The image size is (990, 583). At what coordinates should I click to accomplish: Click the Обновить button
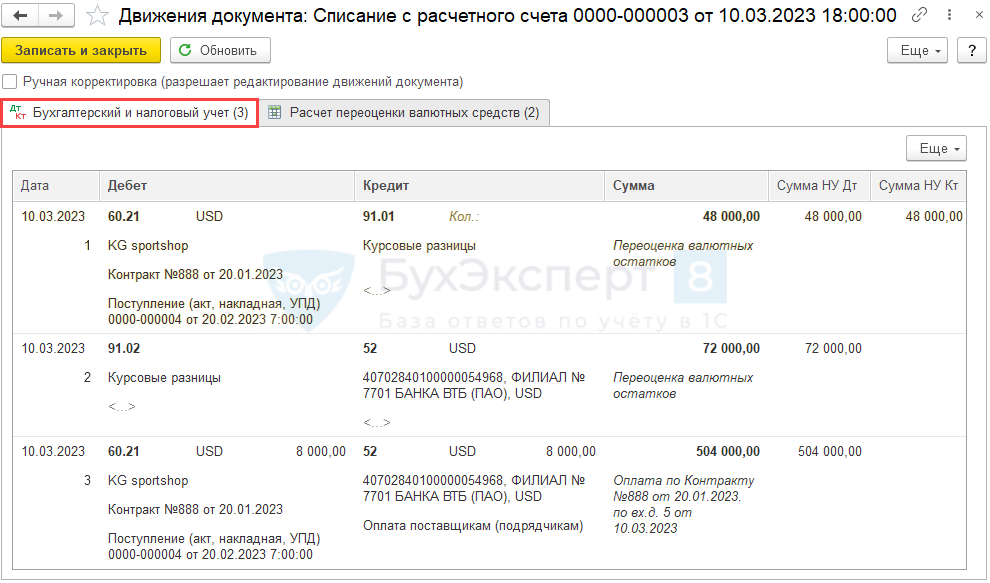pyautogui.click(x=220, y=51)
